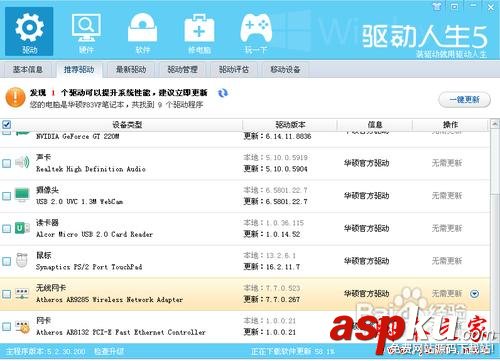Click update version 7.7.0.267 in 无线网卡 row
500x361 pixels.
[272, 299]
